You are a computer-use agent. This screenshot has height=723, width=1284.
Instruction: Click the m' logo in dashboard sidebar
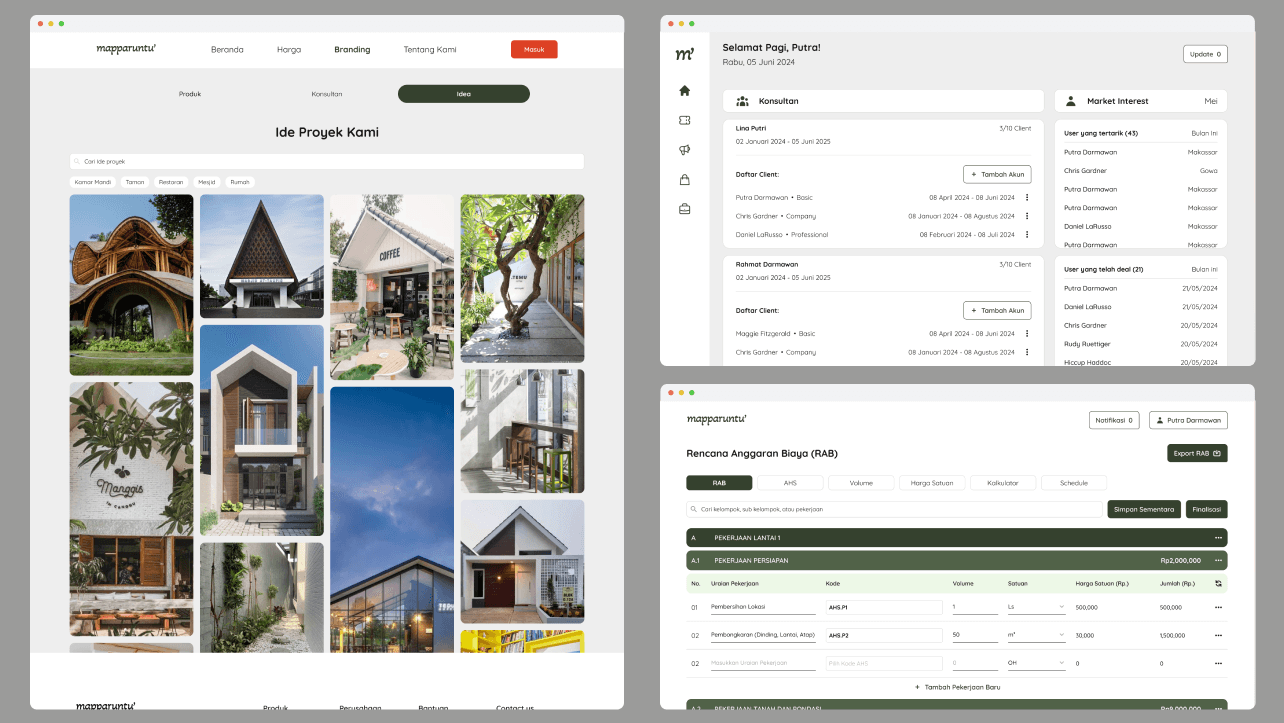[x=684, y=54]
